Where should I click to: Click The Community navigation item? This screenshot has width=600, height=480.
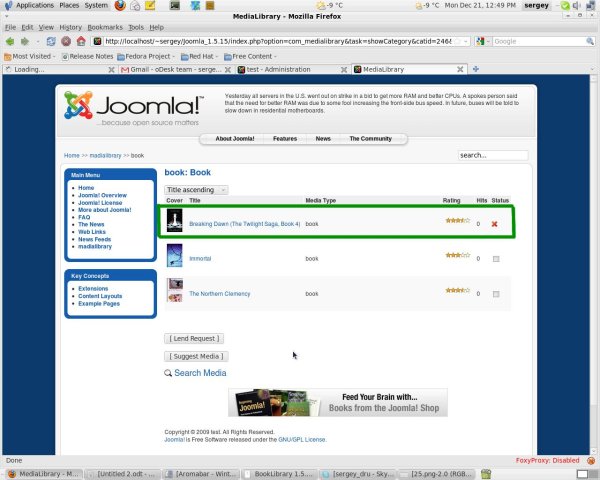point(370,139)
